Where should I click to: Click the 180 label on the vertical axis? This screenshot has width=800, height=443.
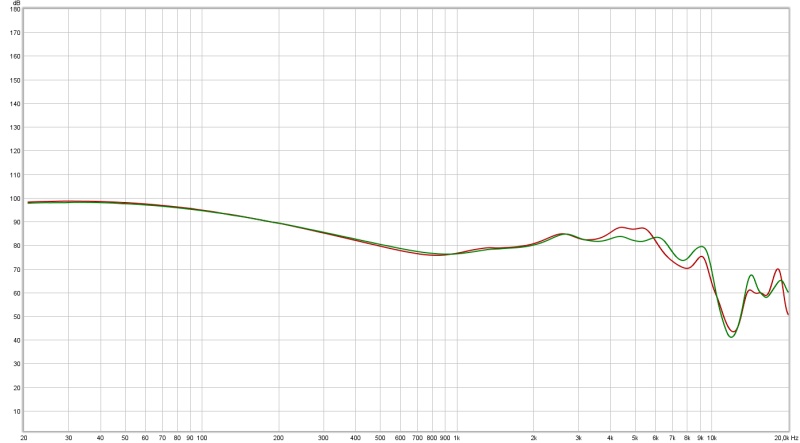[x=14, y=9]
